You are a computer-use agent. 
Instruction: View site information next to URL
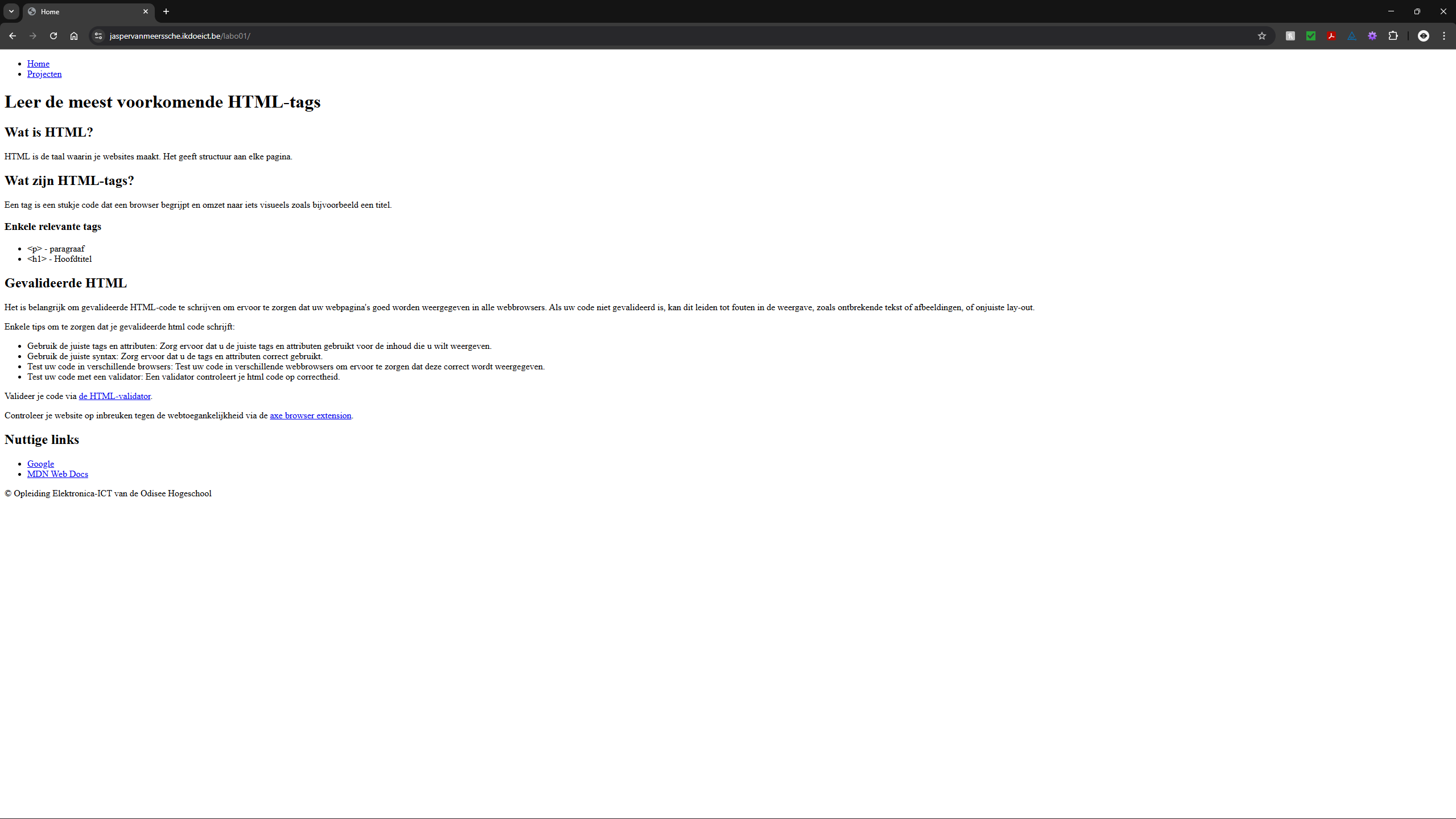tap(98, 36)
